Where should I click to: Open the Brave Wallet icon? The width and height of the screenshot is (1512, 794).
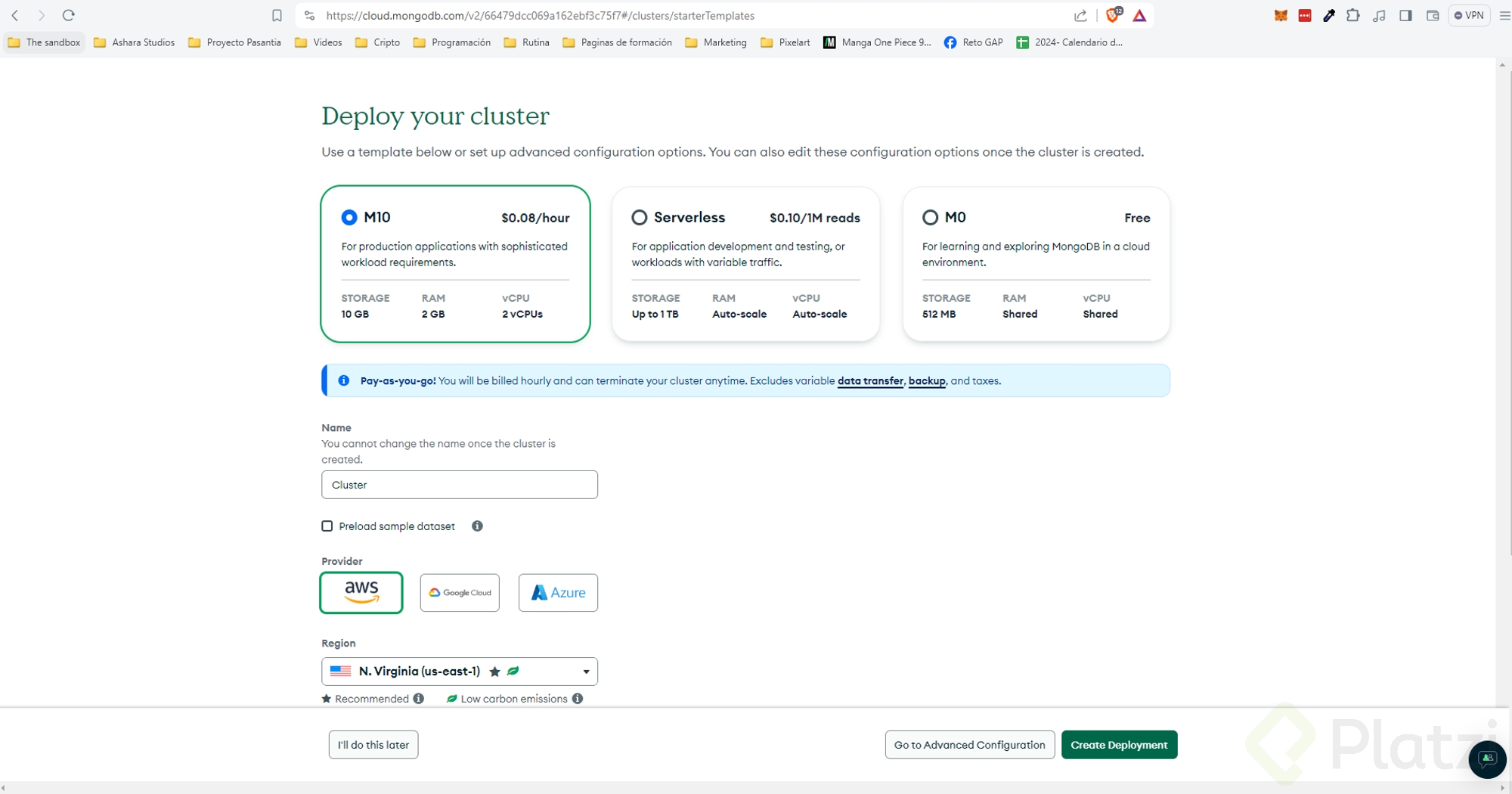click(1432, 15)
